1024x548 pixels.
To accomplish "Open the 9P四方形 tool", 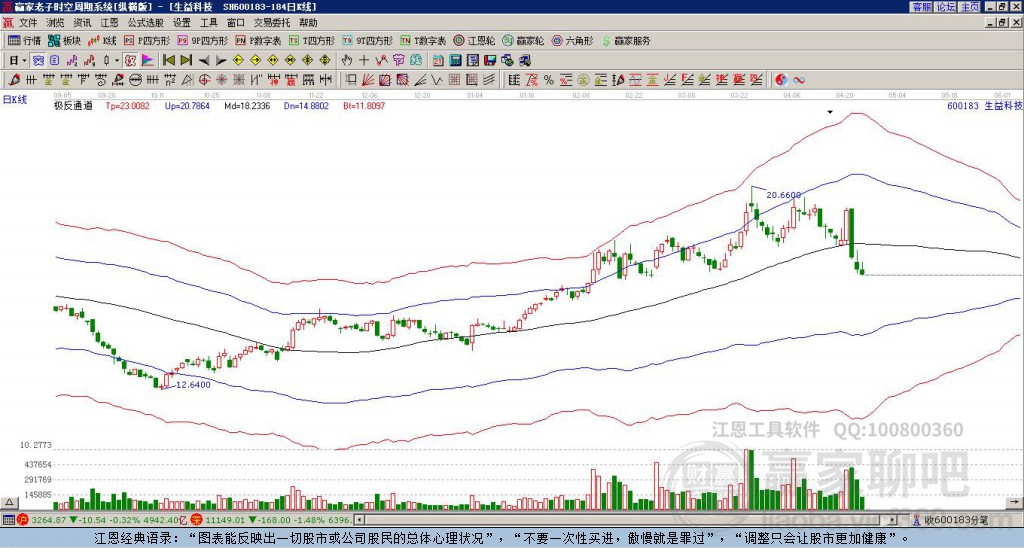I will (x=202, y=40).
